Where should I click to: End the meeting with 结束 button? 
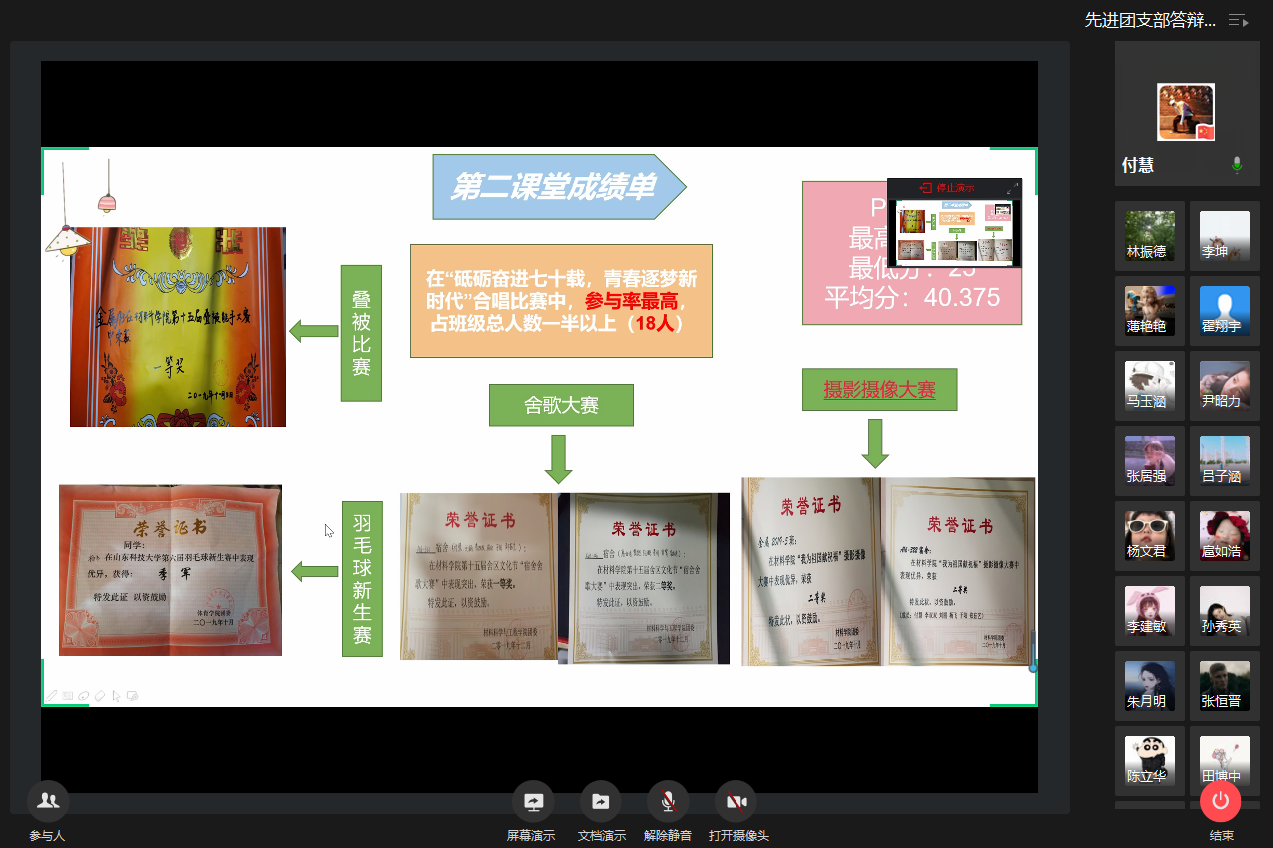coord(1220,801)
